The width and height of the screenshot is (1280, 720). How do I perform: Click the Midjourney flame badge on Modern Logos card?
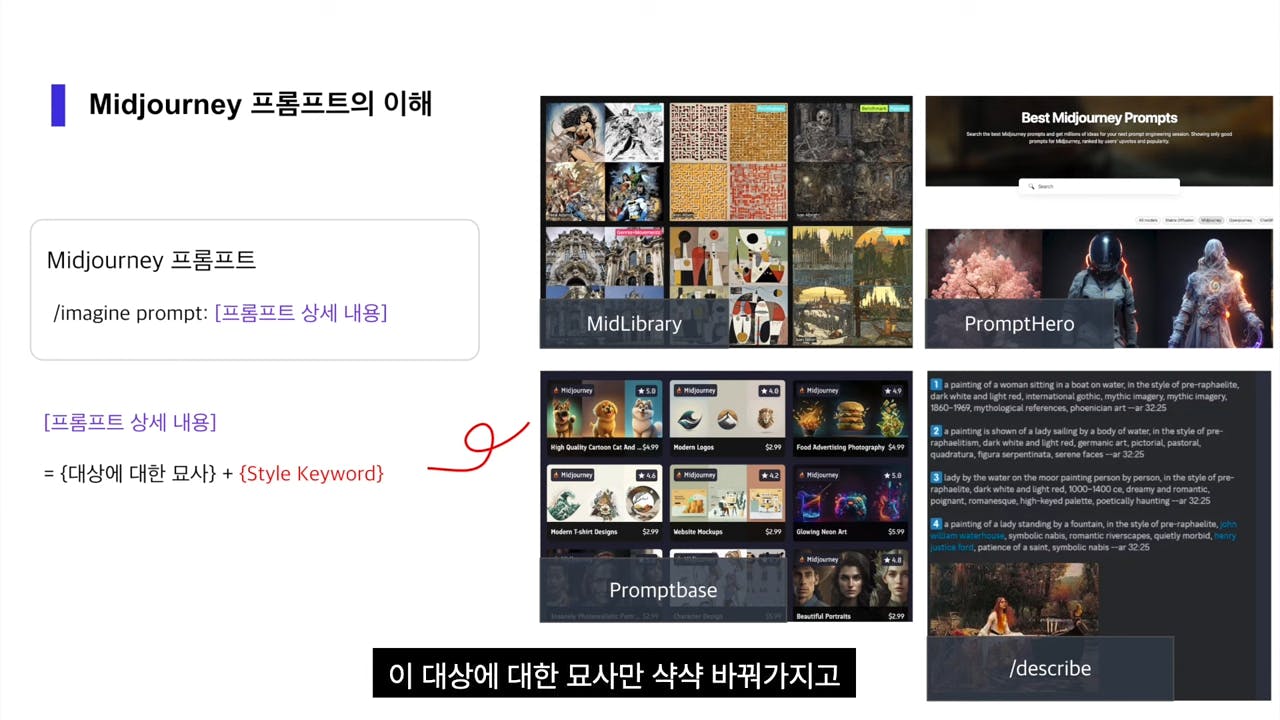(696, 391)
